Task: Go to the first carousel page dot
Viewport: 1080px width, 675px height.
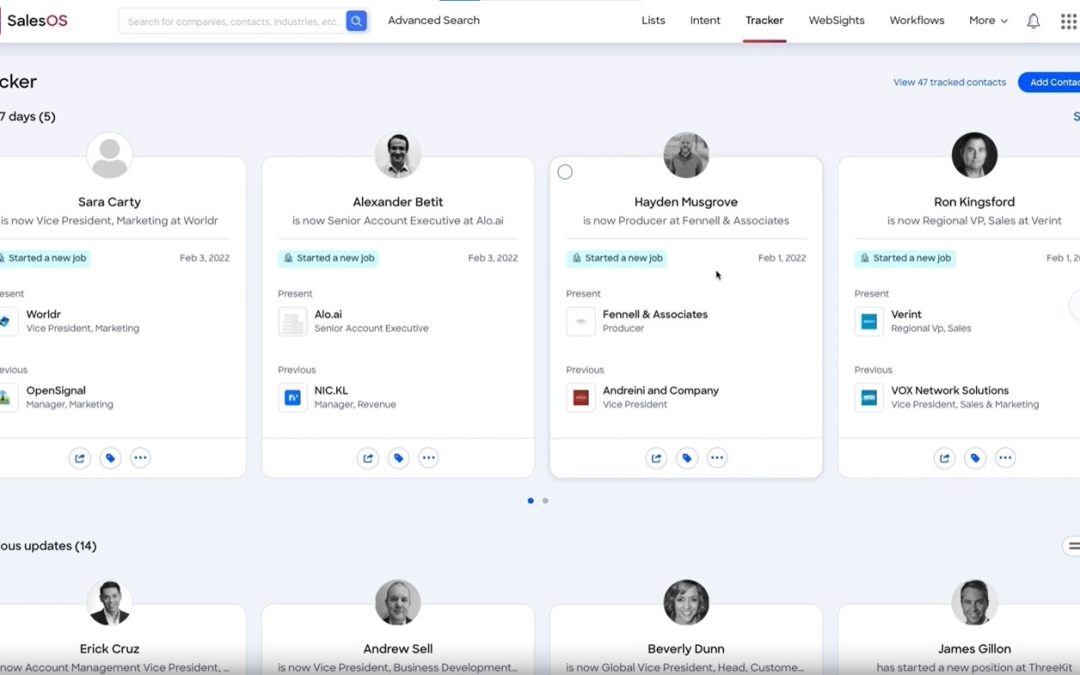Action: point(530,501)
